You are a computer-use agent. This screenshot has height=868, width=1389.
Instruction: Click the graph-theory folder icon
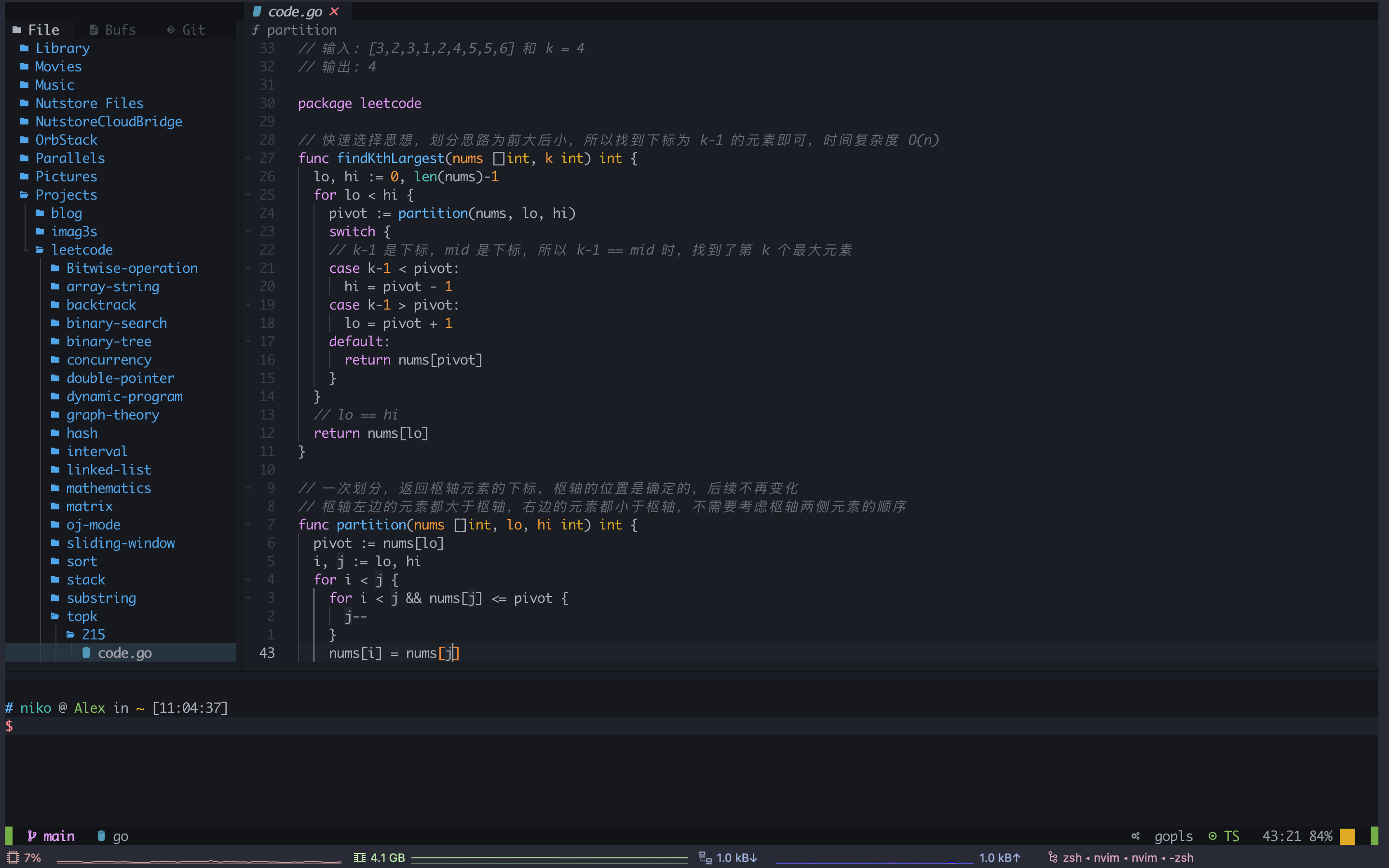(55, 415)
